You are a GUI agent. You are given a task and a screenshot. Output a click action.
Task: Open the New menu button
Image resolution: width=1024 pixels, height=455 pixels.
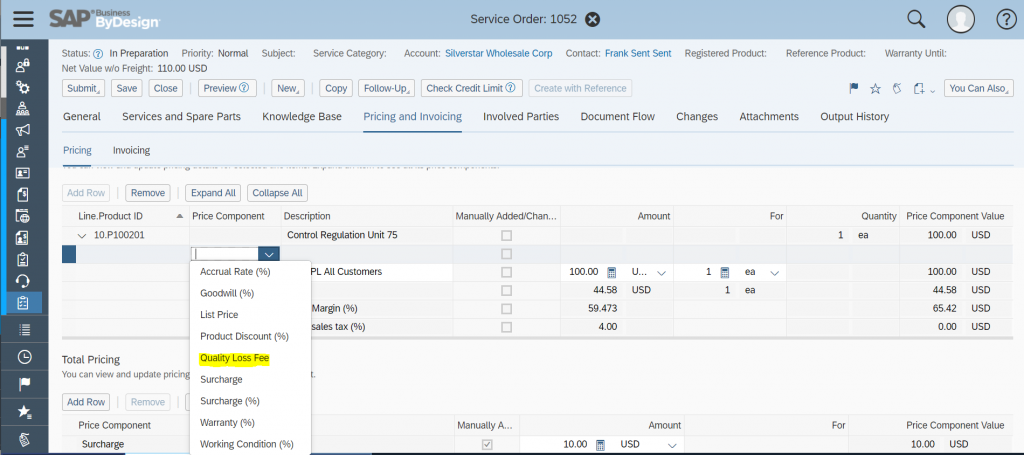[288, 88]
